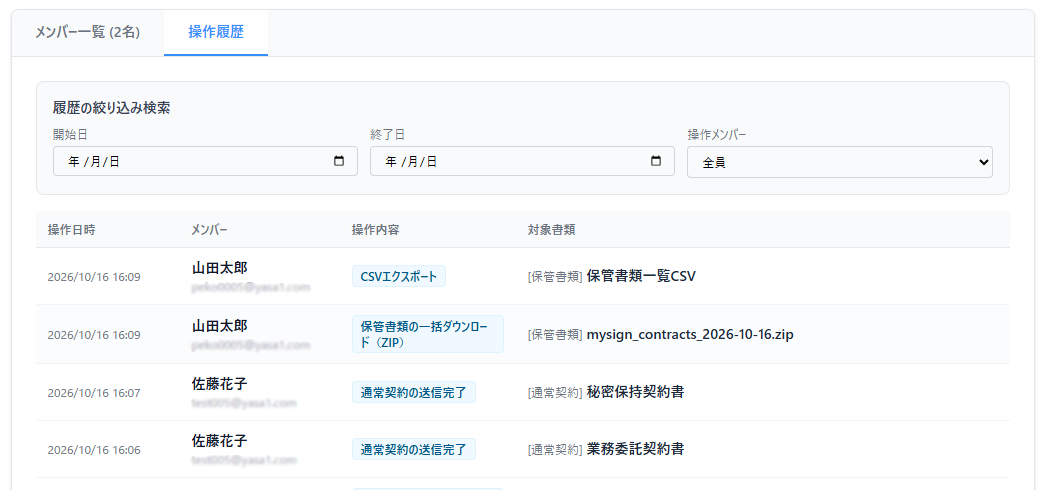Click 佐藤花子 in the 秘密保持契約書 row
1045x490 pixels.
(219, 384)
